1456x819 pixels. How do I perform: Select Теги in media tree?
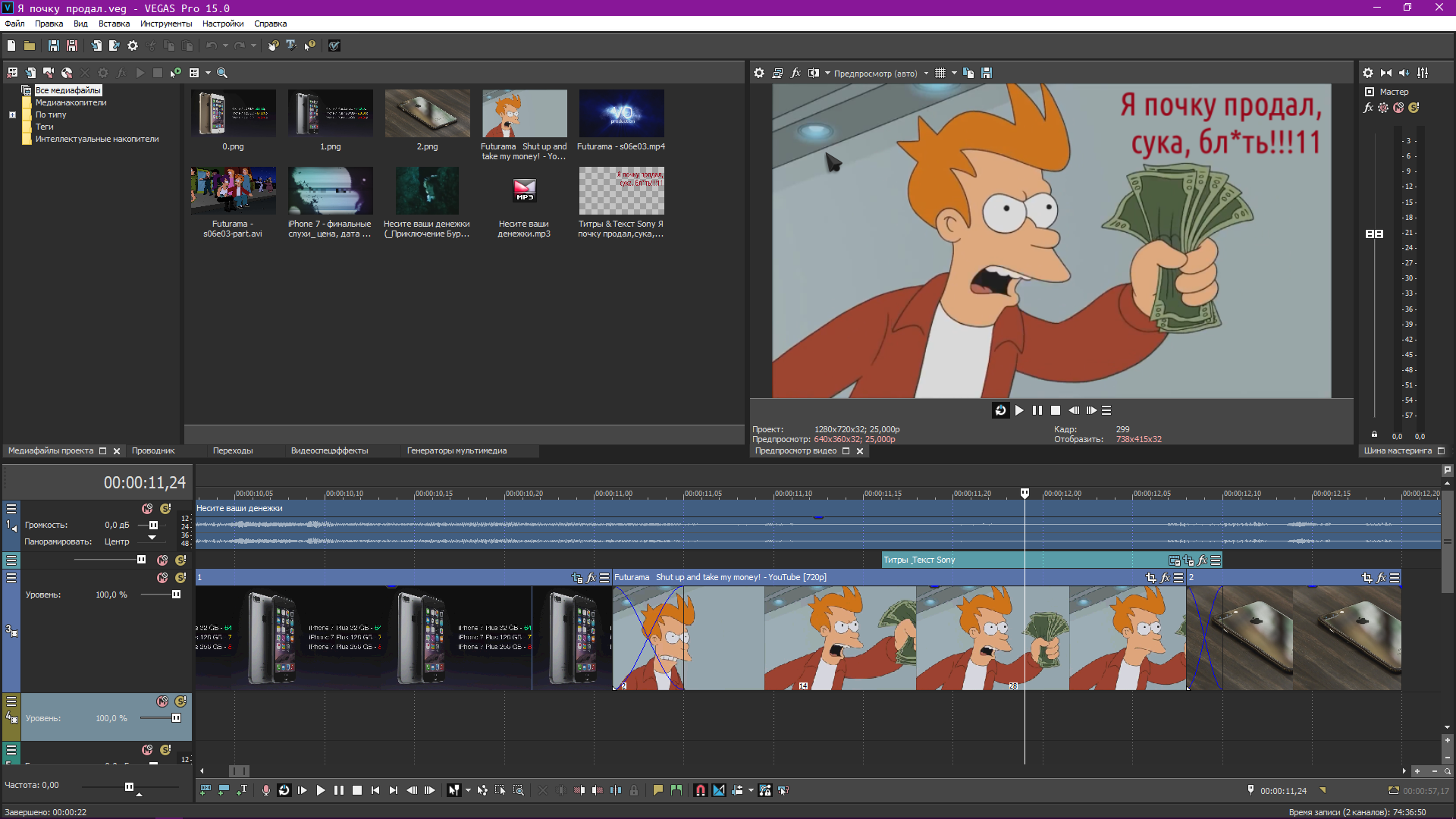pos(44,127)
